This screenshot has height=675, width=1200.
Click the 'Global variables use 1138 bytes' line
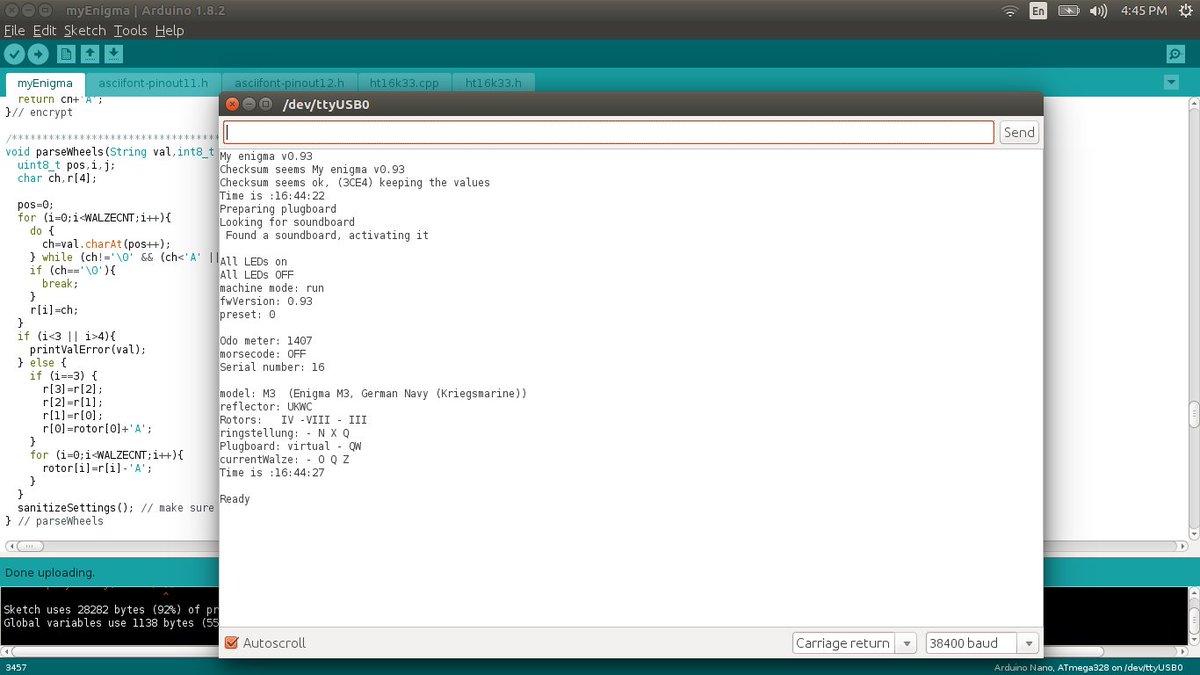[111, 622]
